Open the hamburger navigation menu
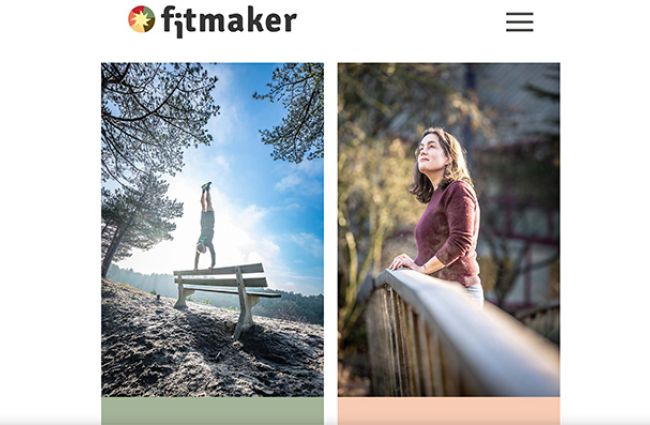 (519, 22)
